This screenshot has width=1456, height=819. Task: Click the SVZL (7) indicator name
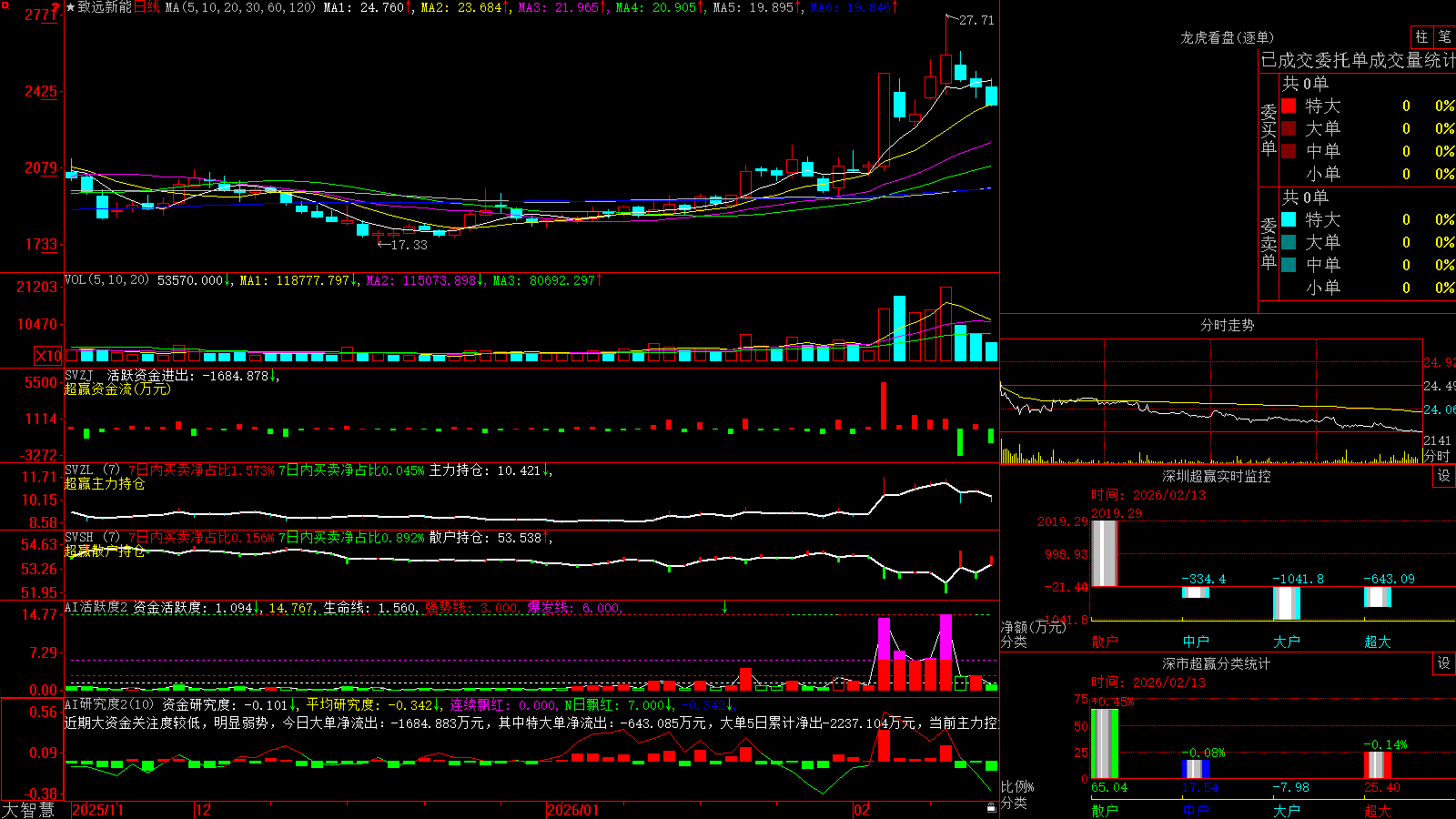pos(92,470)
